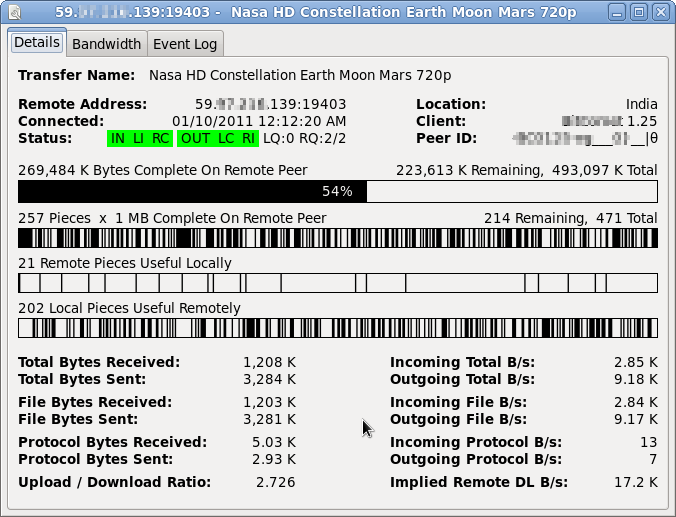Click Incoming Protocol B/s value 13
676x517 pixels.
(649, 442)
